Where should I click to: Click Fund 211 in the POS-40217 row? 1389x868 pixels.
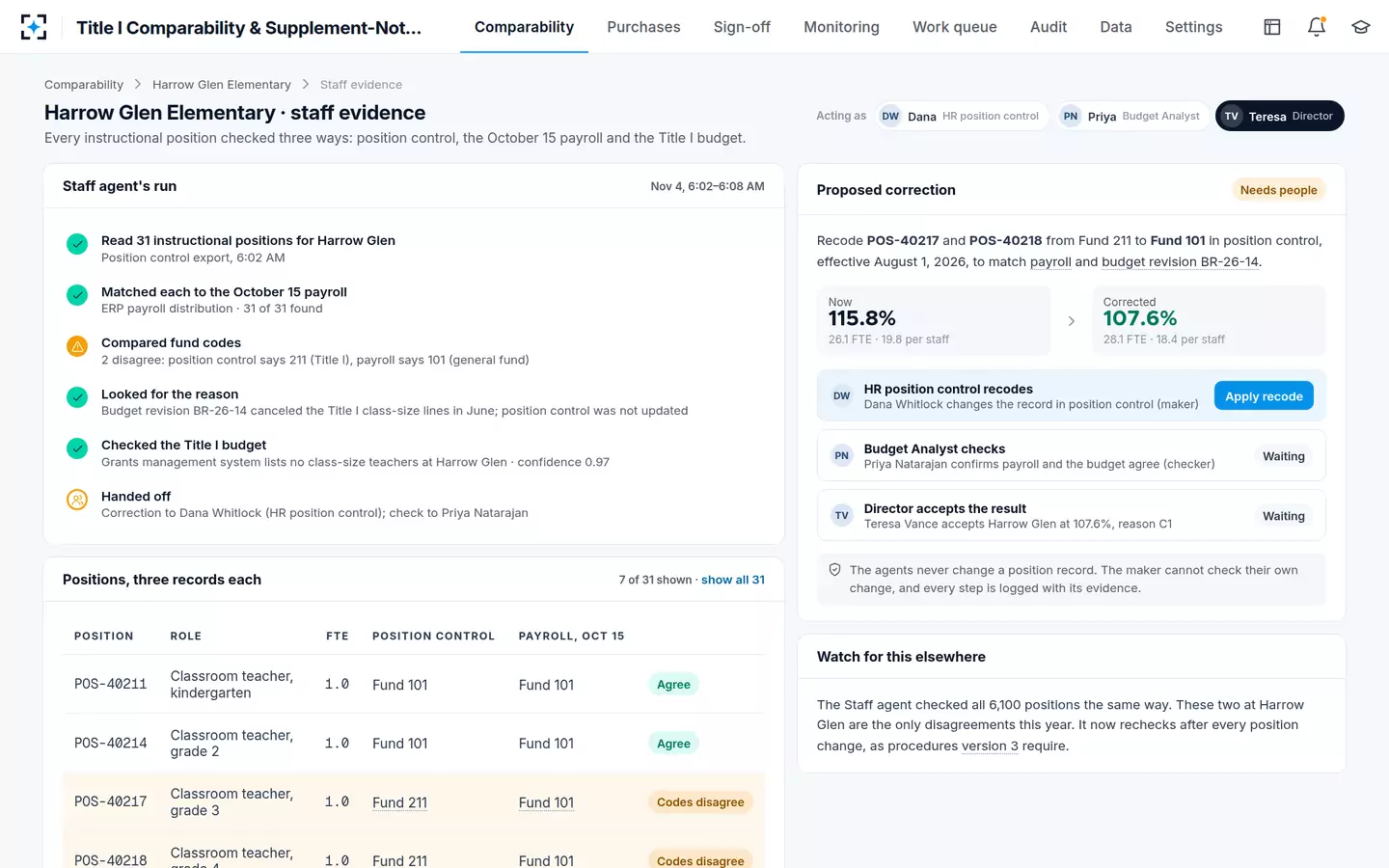[x=399, y=802]
